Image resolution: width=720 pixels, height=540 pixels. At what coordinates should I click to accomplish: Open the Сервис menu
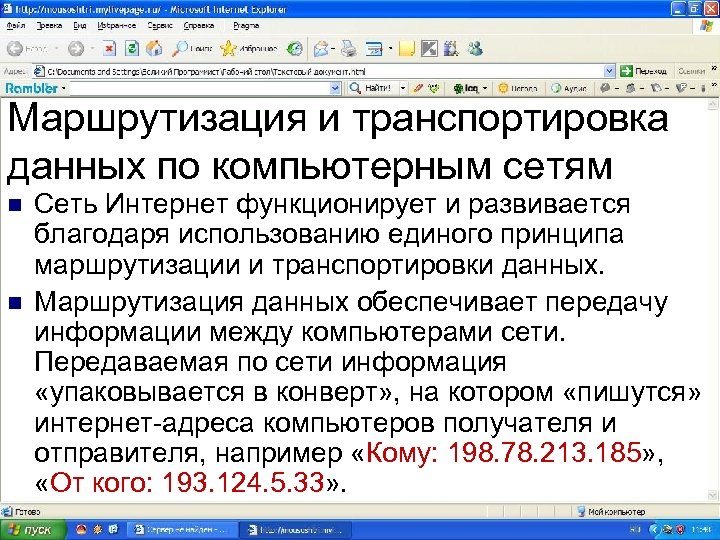coord(160,26)
